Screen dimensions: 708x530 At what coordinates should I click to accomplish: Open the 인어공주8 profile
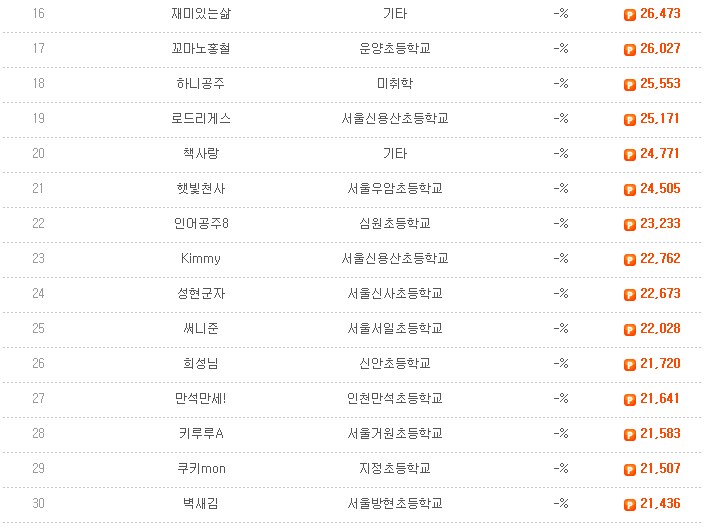(201, 223)
